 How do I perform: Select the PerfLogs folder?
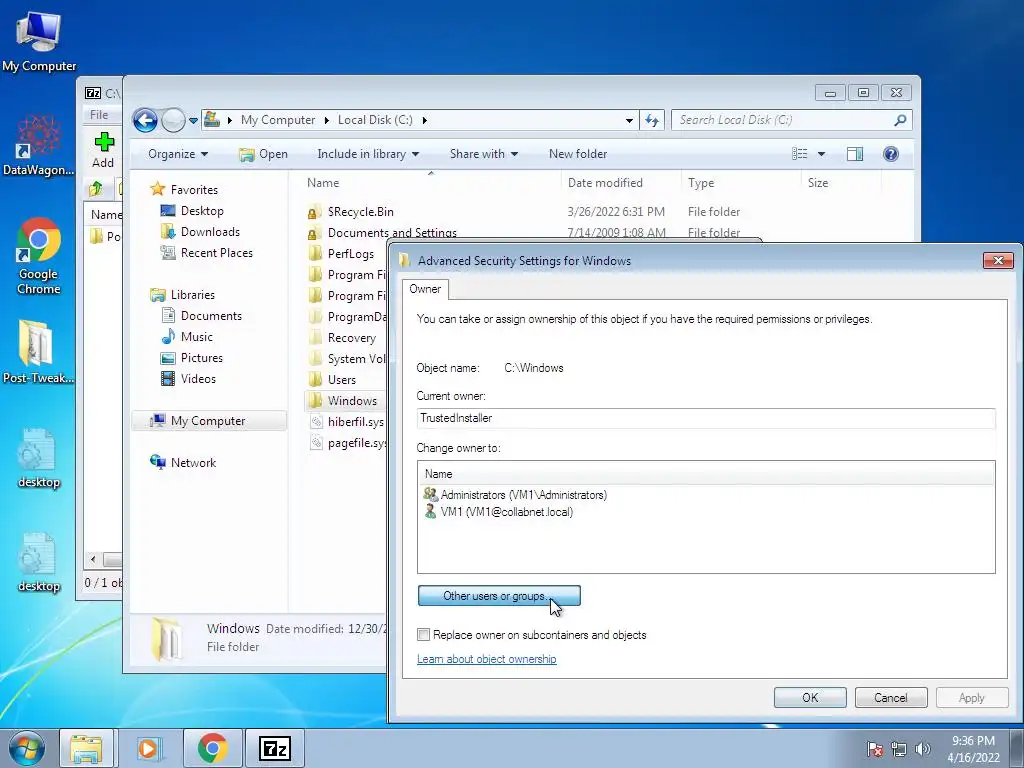point(351,253)
